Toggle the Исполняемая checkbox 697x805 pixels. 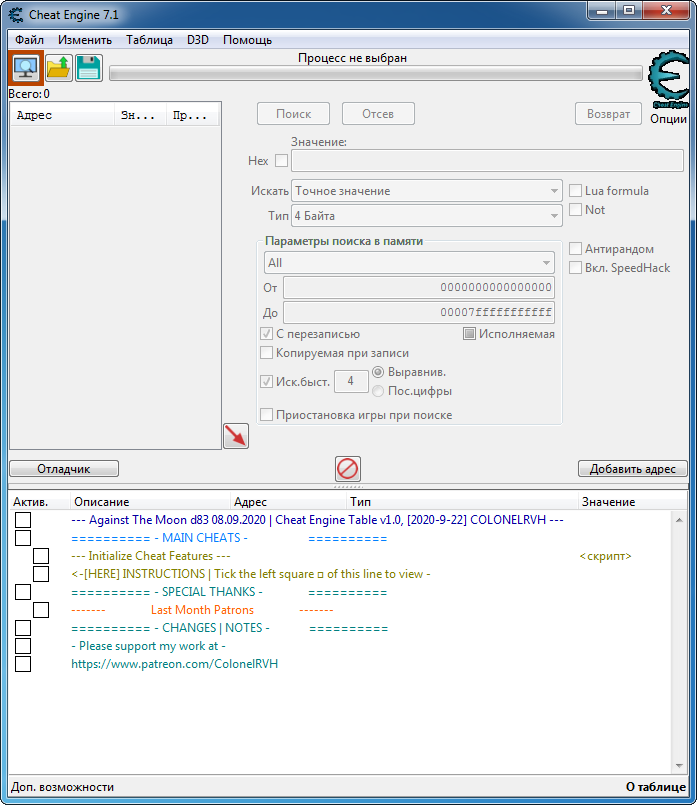[469, 334]
